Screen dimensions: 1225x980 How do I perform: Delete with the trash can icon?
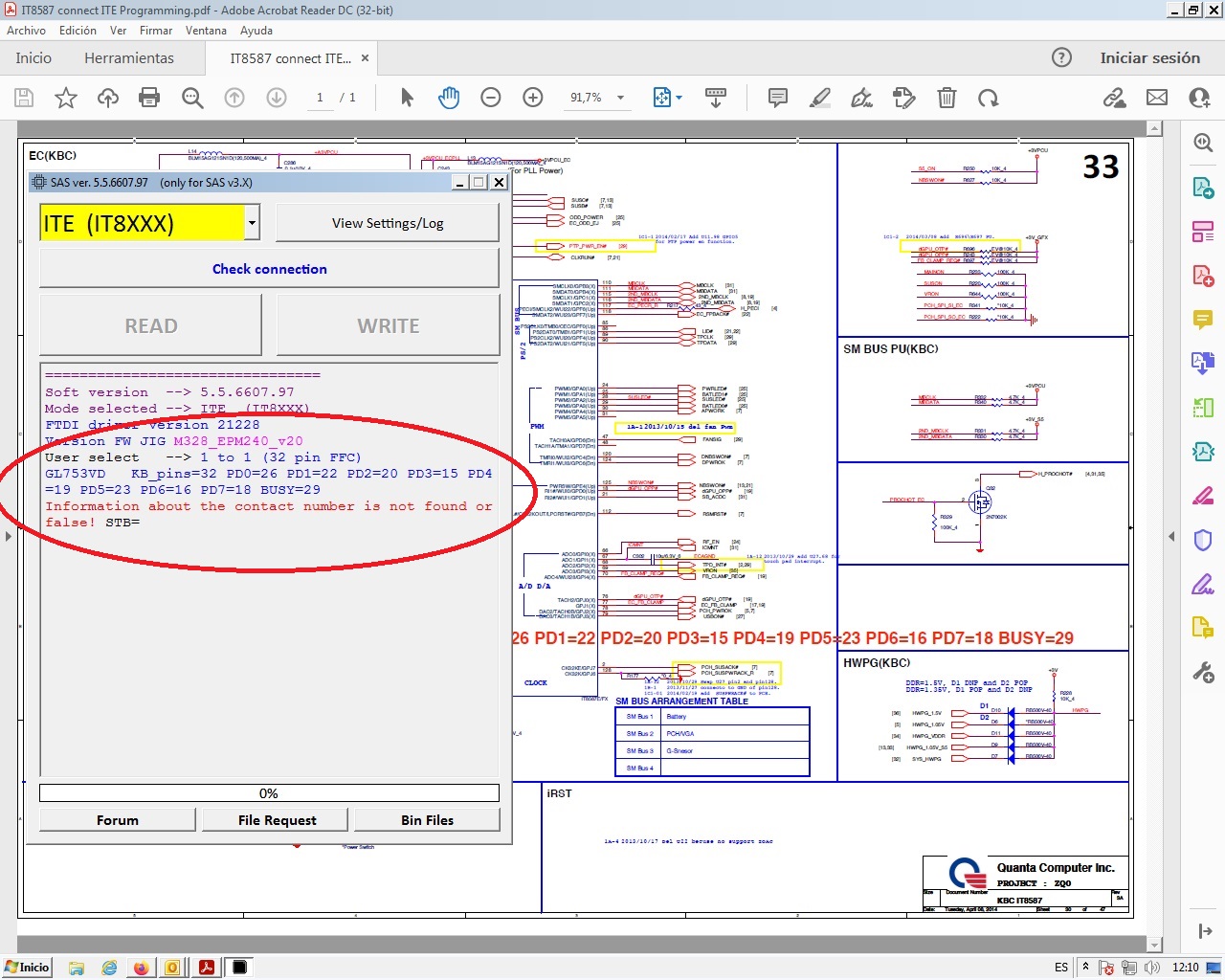(x=947, y=98)
